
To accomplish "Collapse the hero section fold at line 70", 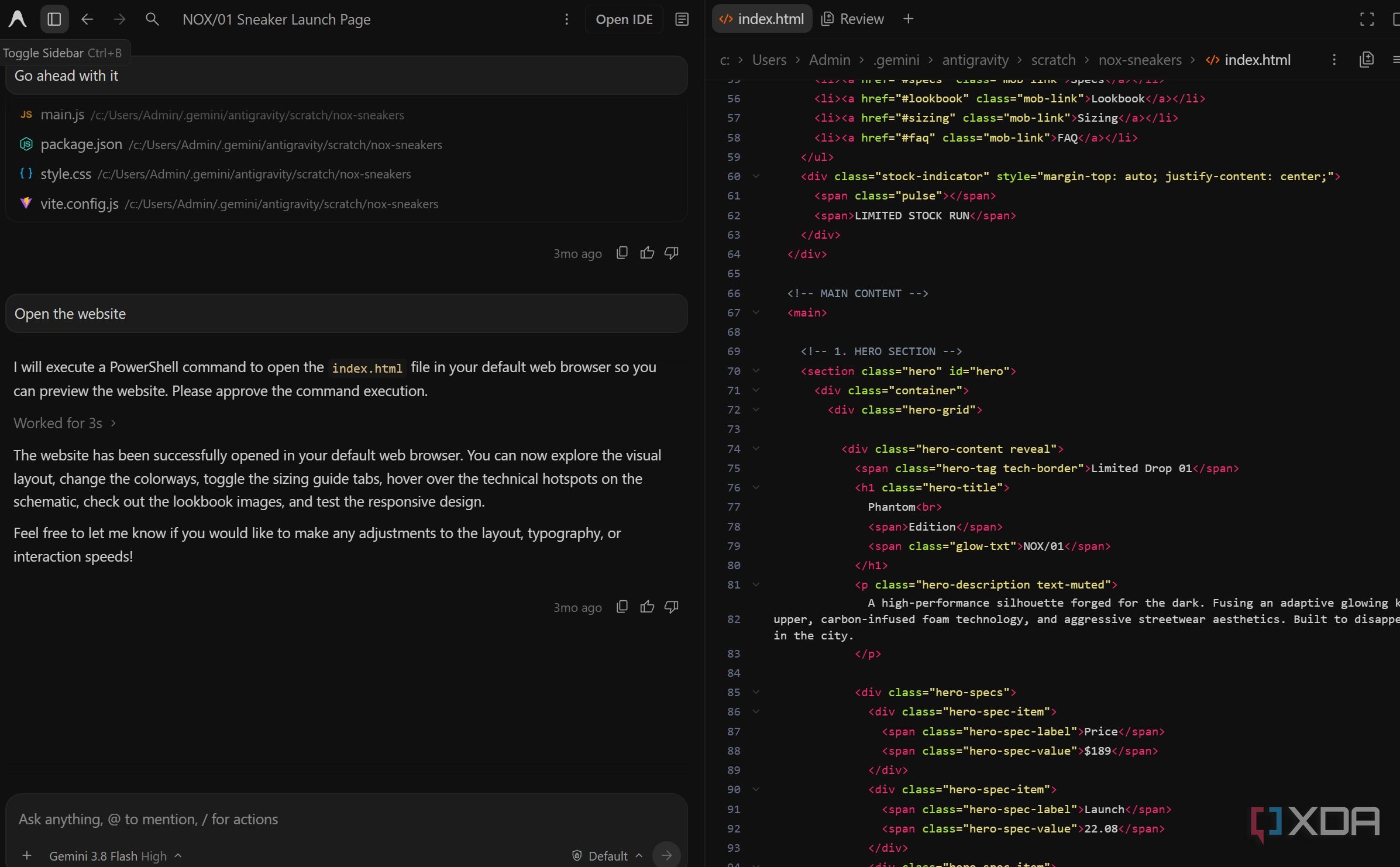I will (756, 371).
